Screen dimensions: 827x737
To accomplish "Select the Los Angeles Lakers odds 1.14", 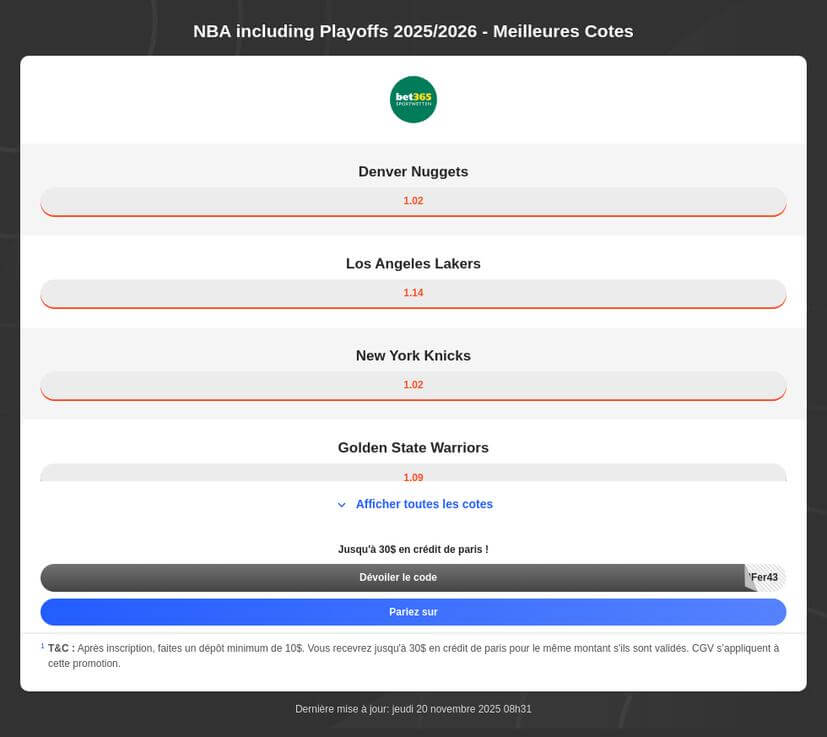I will click(413, 293).
